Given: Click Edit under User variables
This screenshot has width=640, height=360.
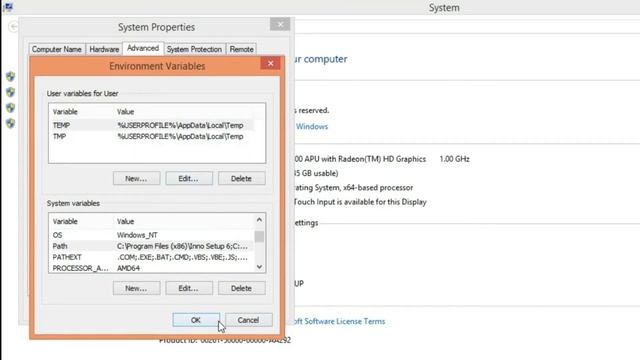Looking at the screenshot, I should coord(189,178).
